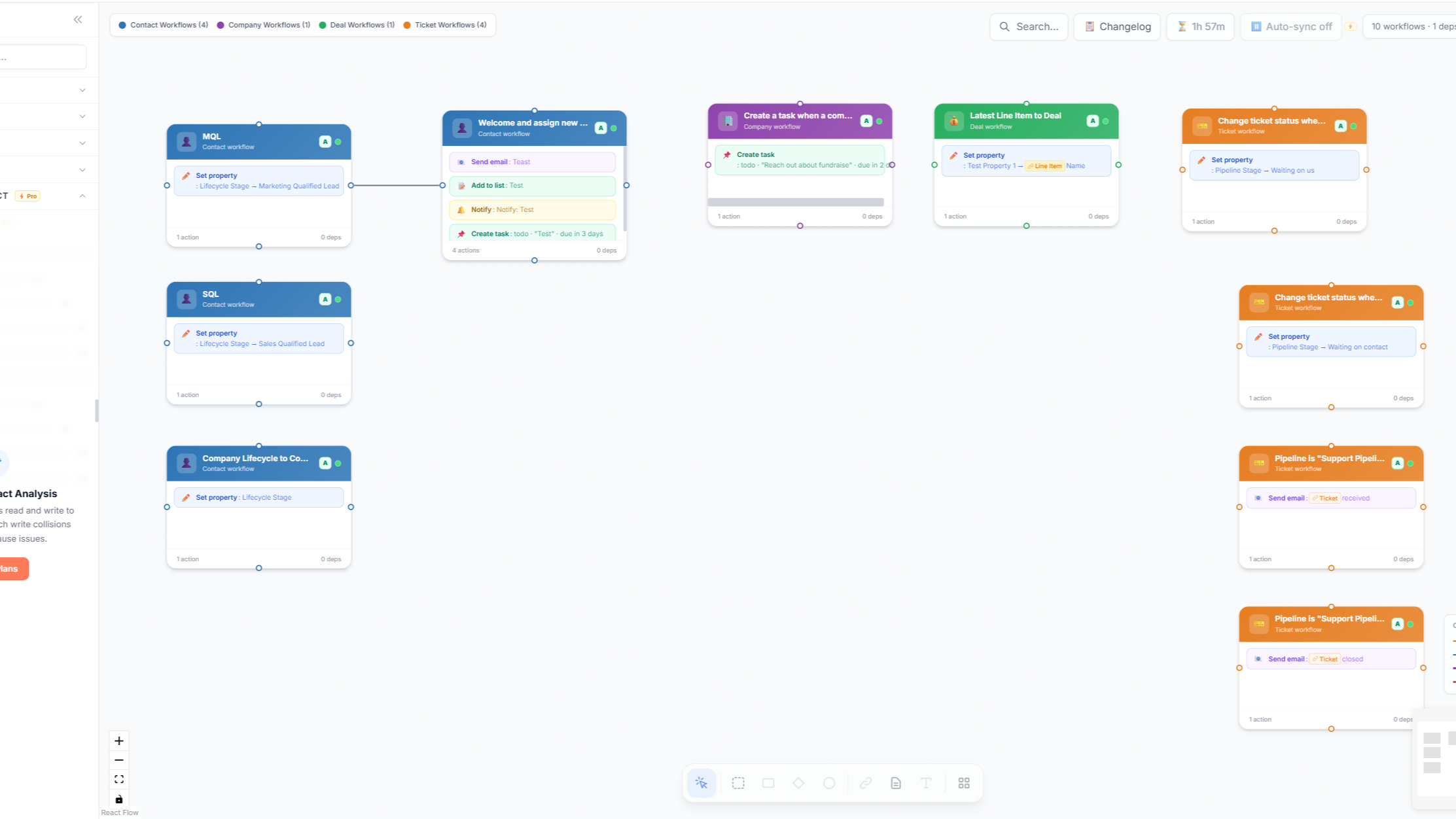Activate the marquee selection tool
The height and width of the screenshot is (819, 1456).
point(738,782)
